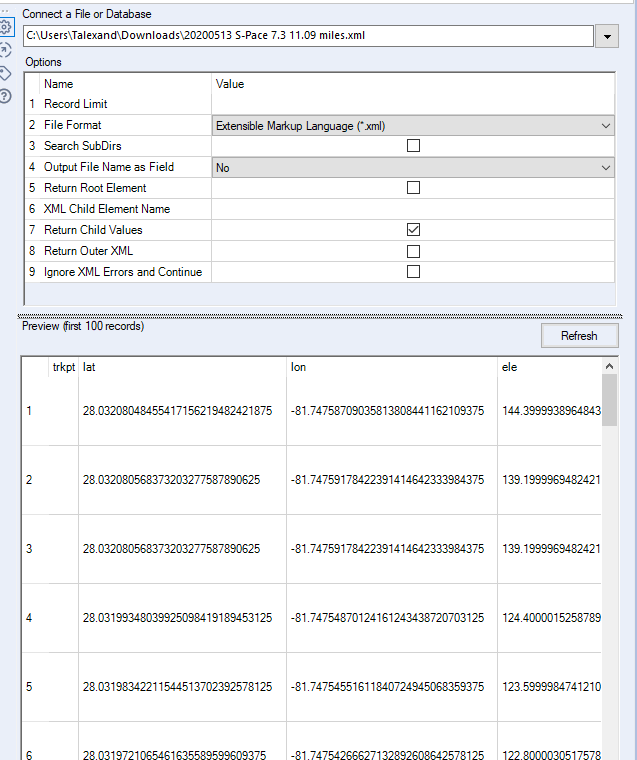Screen dimensions: 637x760
Task: Click the preview table scroll up arrow
Action: [609, 366]
